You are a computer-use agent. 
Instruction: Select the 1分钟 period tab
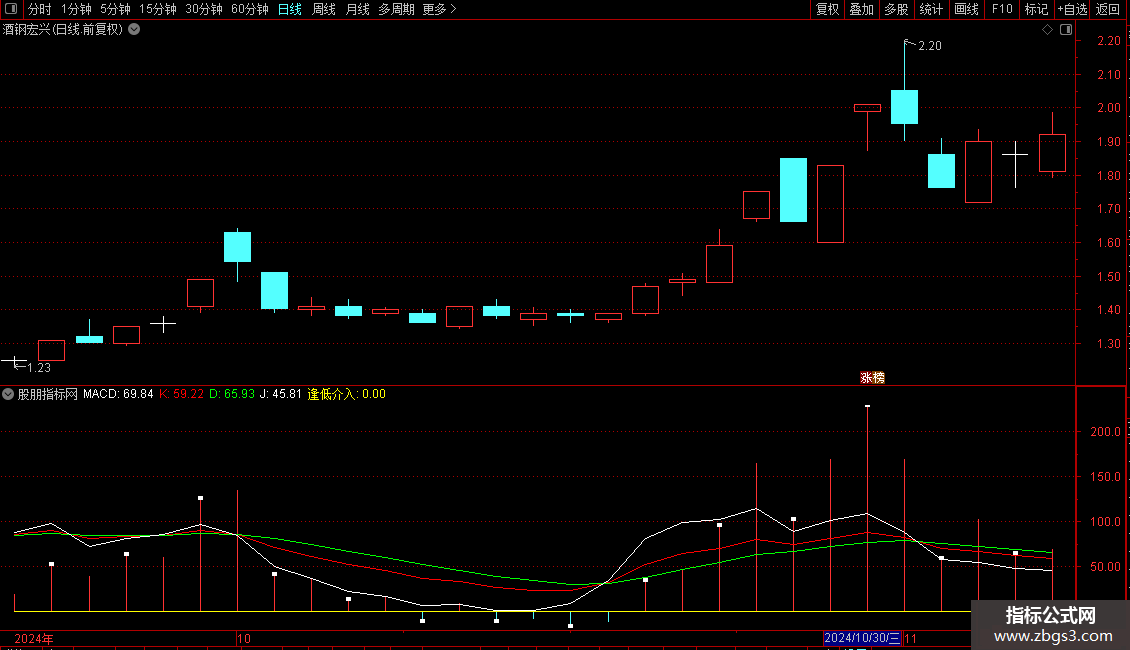tap(76, 9)
